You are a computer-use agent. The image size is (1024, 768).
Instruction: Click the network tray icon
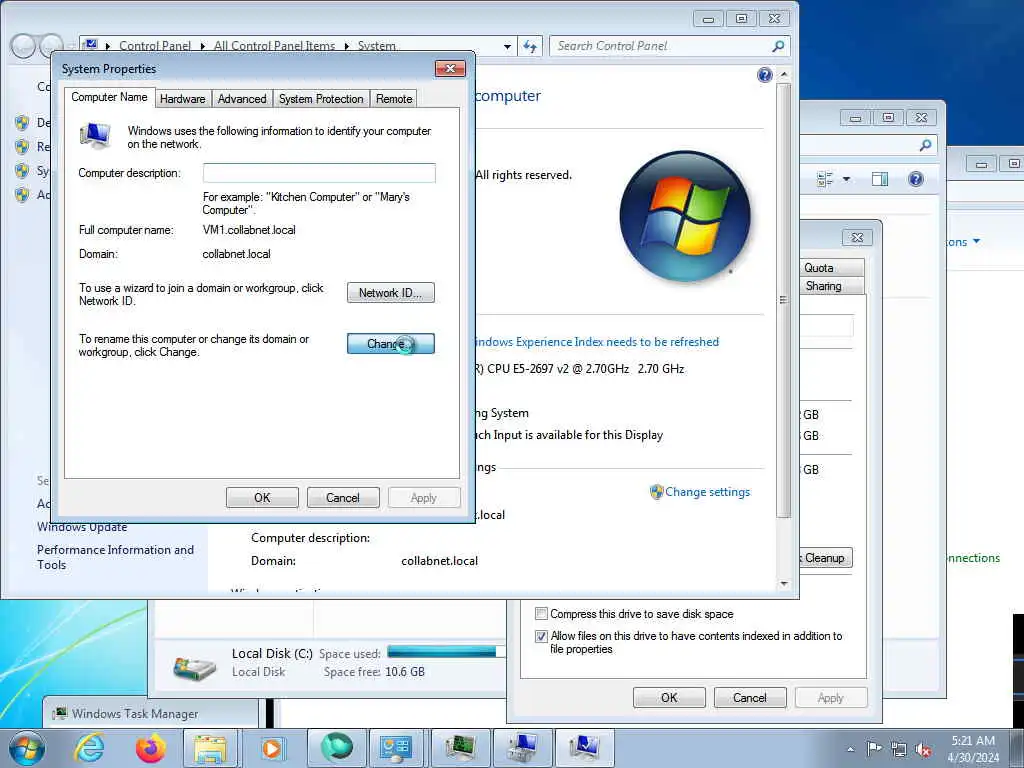click(899, 749)
